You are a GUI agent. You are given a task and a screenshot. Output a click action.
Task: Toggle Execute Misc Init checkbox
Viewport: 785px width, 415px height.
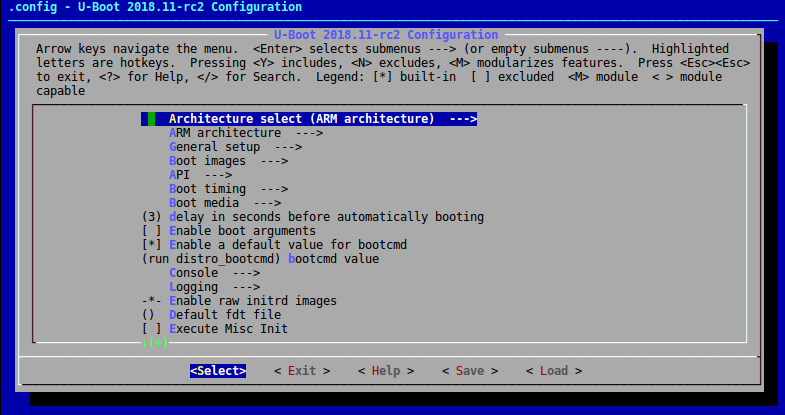(215, 329)
